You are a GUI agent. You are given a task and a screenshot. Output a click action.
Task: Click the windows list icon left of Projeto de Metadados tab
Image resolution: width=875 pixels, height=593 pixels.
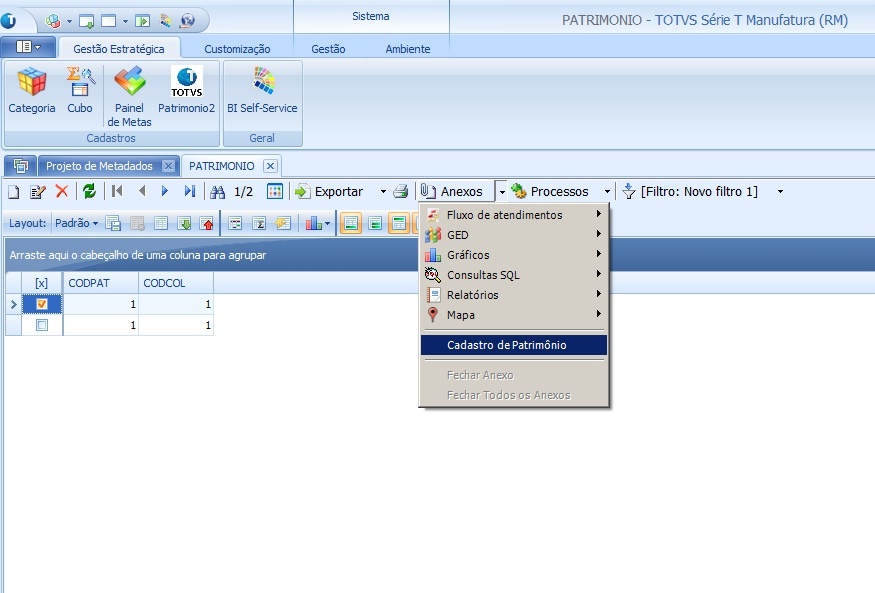click(x=21, y=166)
